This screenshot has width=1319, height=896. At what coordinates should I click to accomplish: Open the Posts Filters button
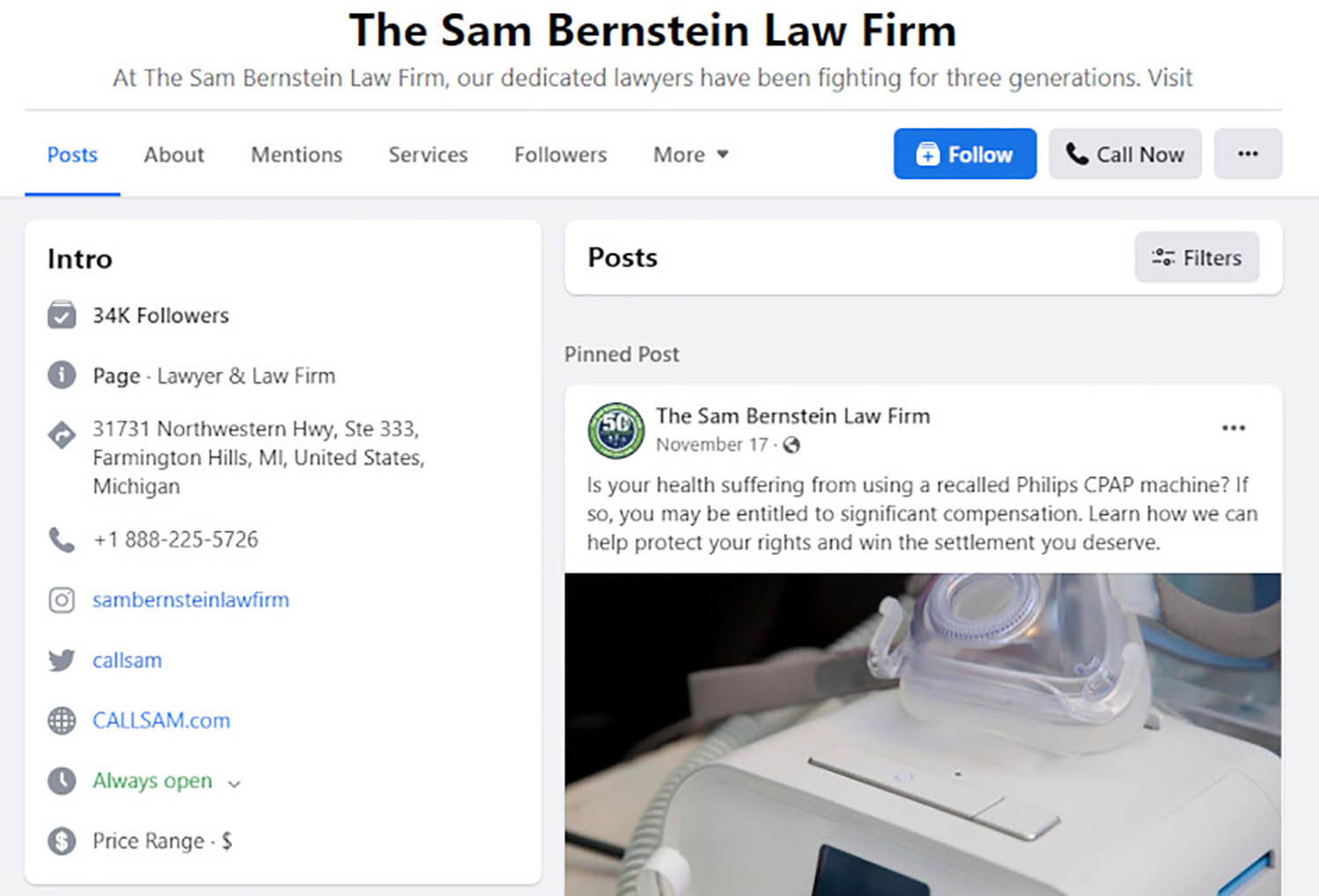click(1196, 258)
